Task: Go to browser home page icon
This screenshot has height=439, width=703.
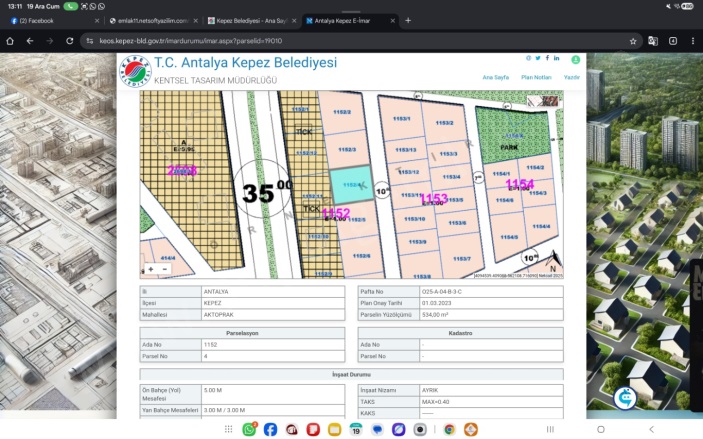Action: coord(10,41)
